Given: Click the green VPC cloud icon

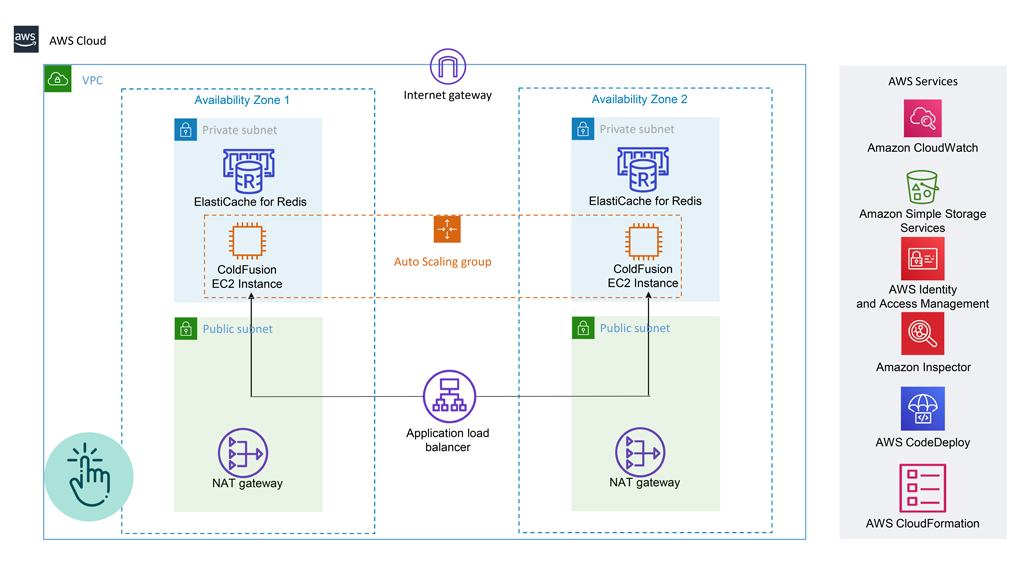Looking at the screenshot, I should pos(57,79).
